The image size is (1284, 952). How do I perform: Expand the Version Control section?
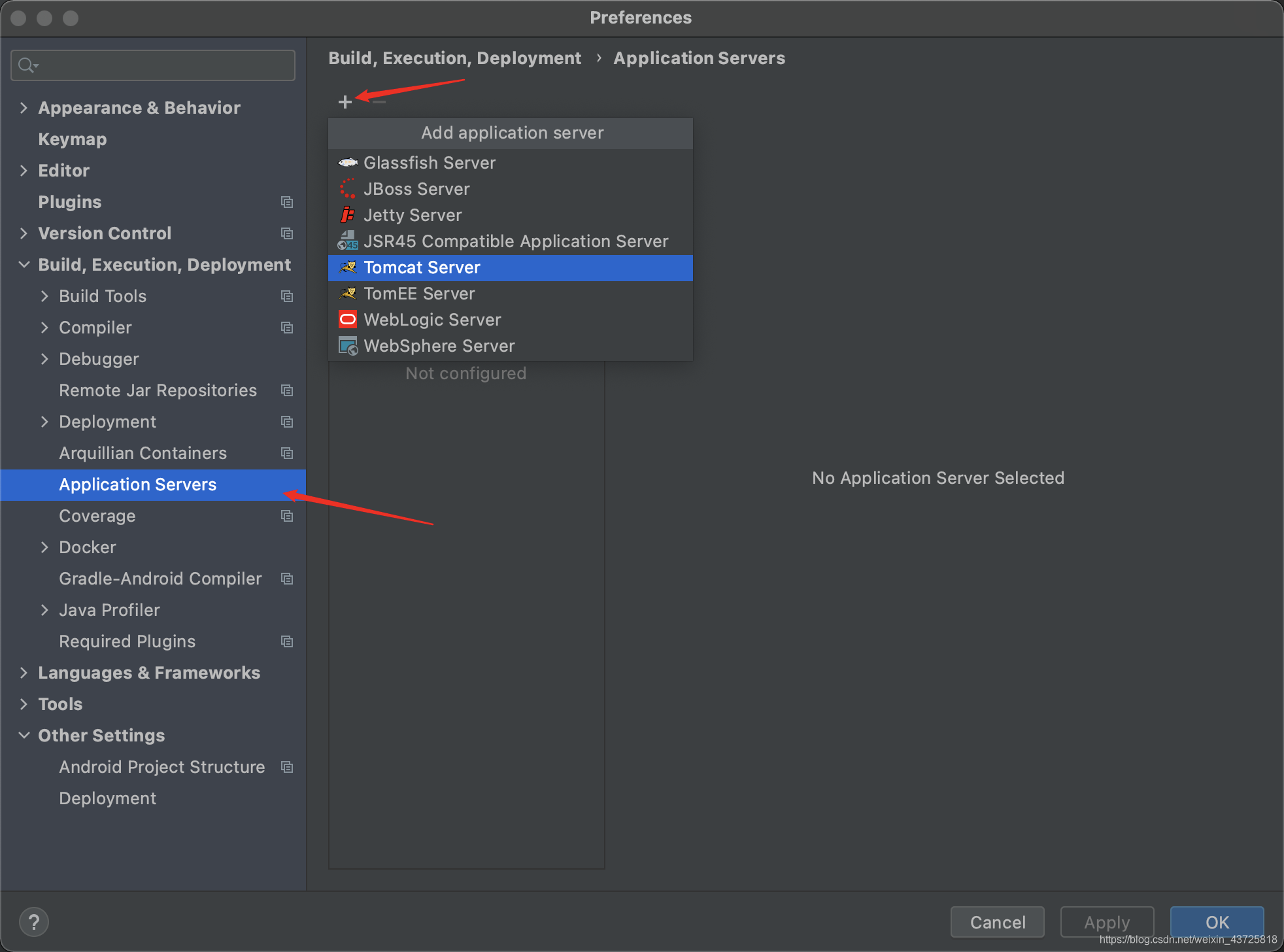24,233
